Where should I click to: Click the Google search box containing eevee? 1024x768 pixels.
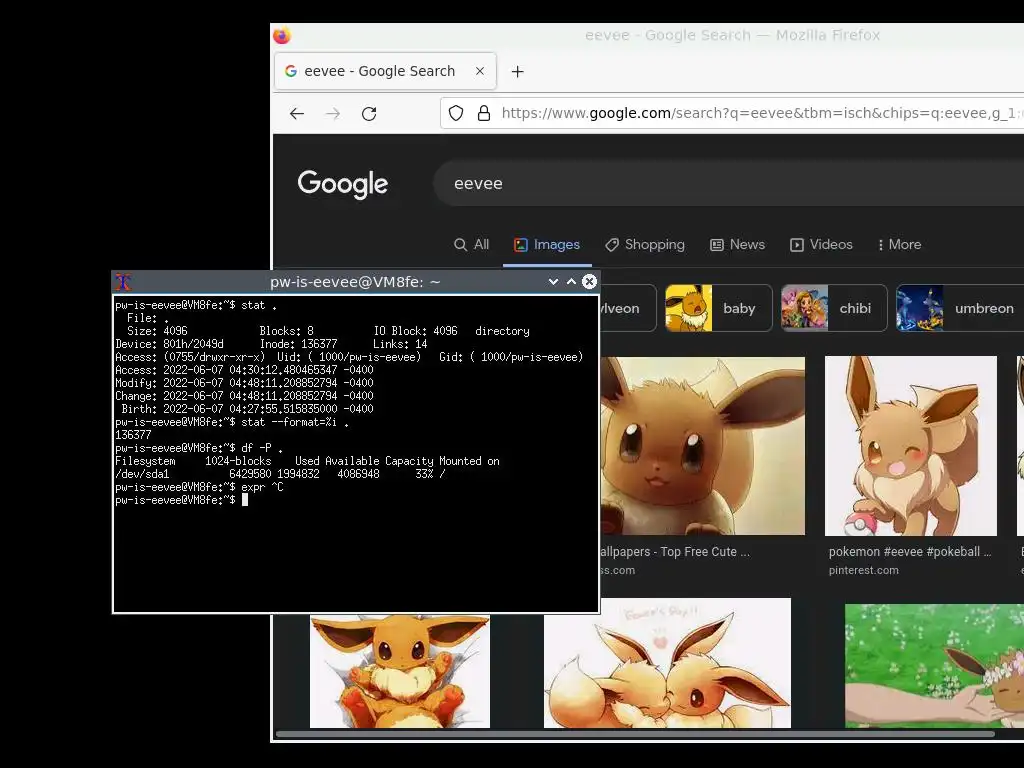tap(728, 184)
